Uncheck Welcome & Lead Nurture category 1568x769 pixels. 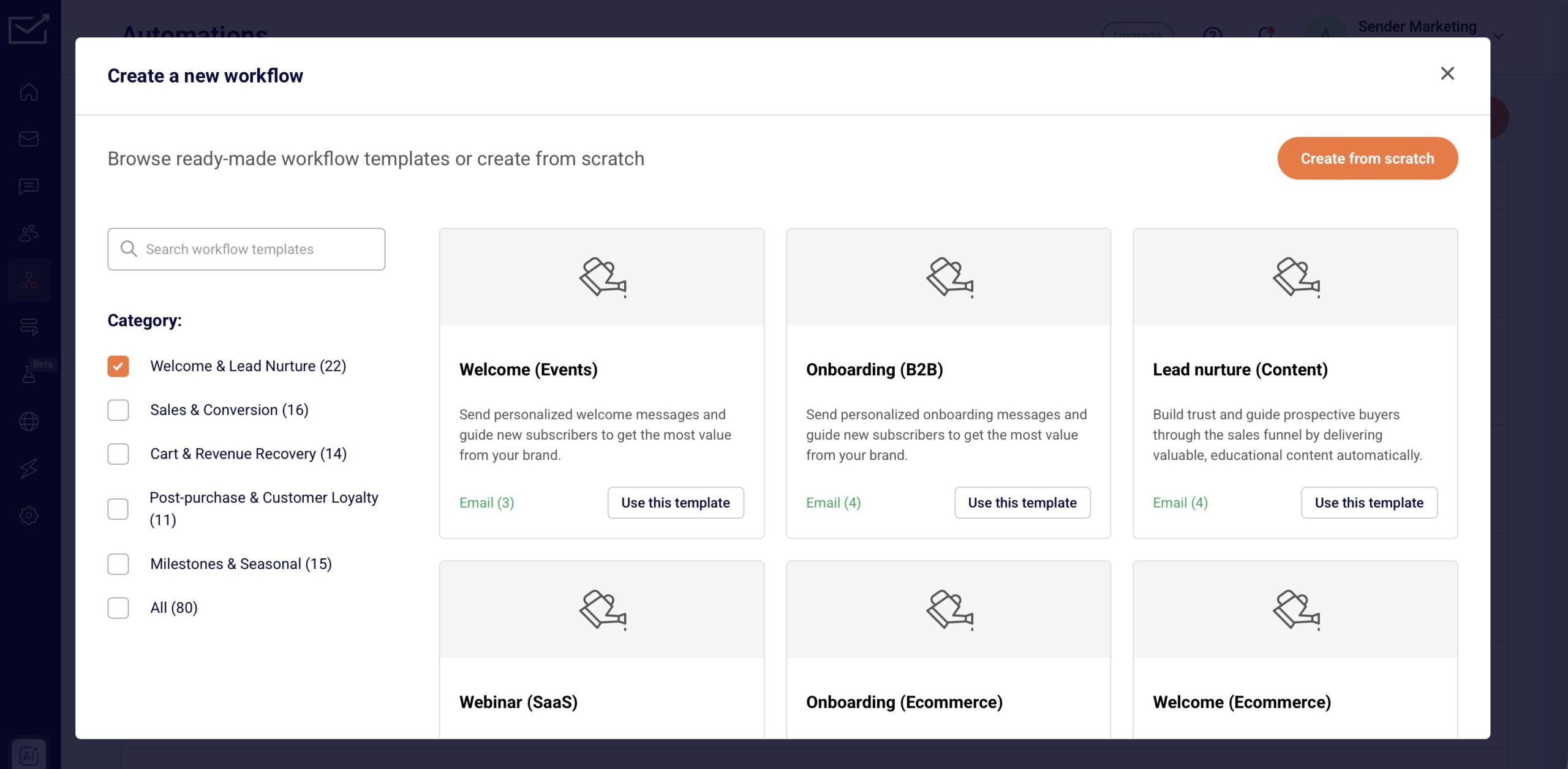(x=118, y=366)
